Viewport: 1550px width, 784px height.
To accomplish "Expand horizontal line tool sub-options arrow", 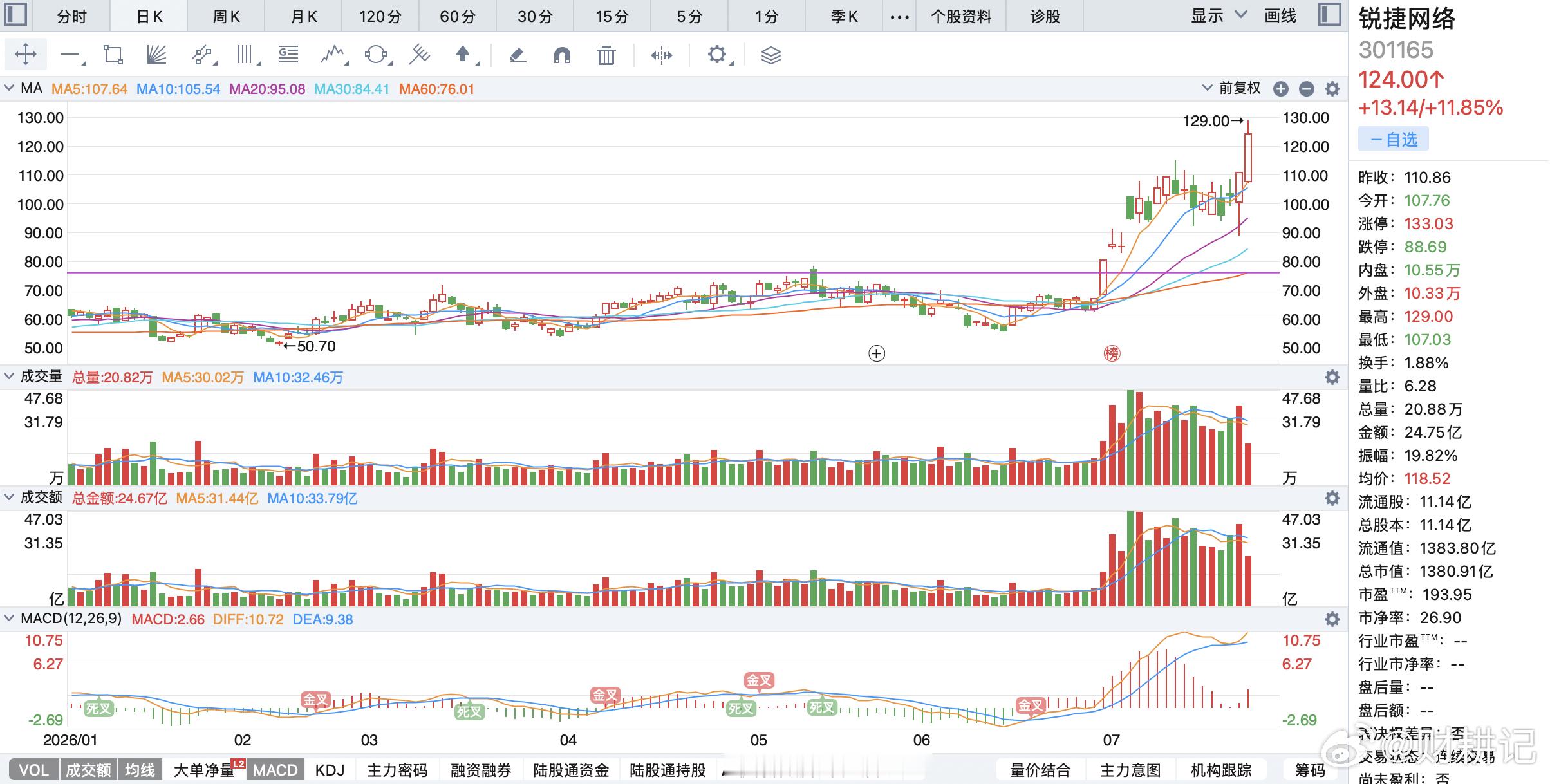I will (83, 63).
